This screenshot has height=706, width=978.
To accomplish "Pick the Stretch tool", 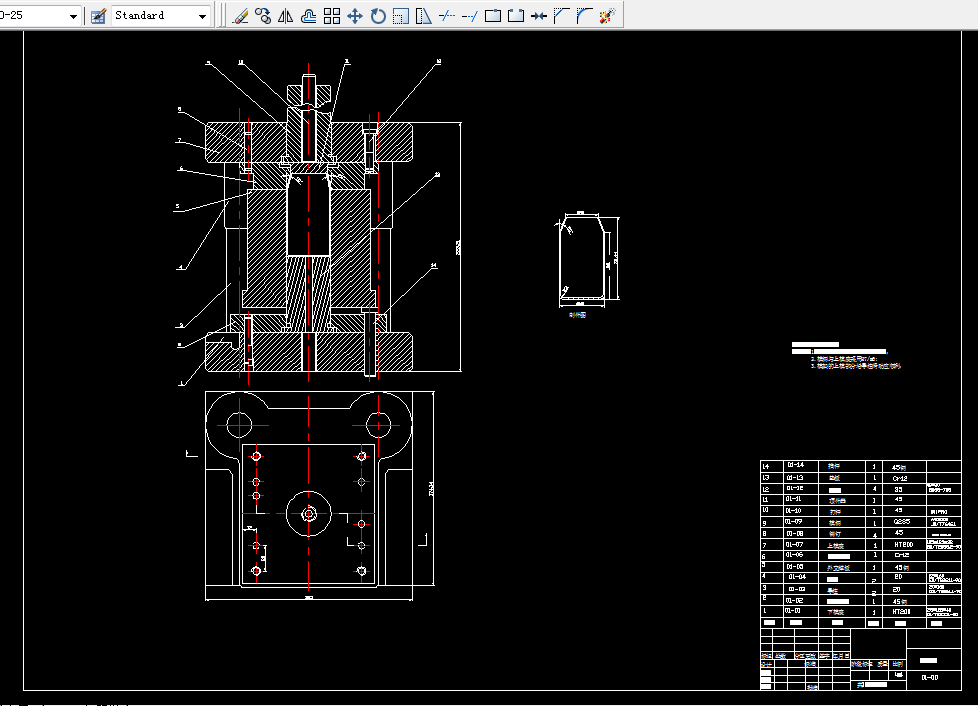I will tap(424, 16).
